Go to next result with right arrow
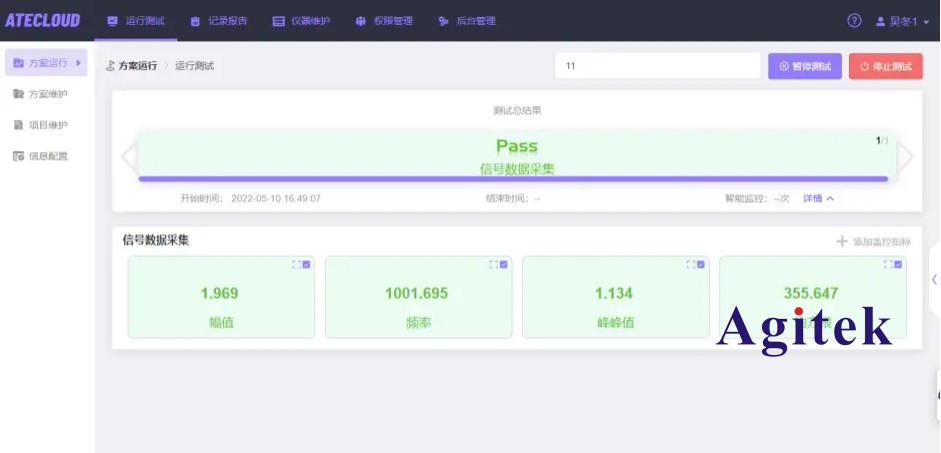 click(x=905, y=157)
